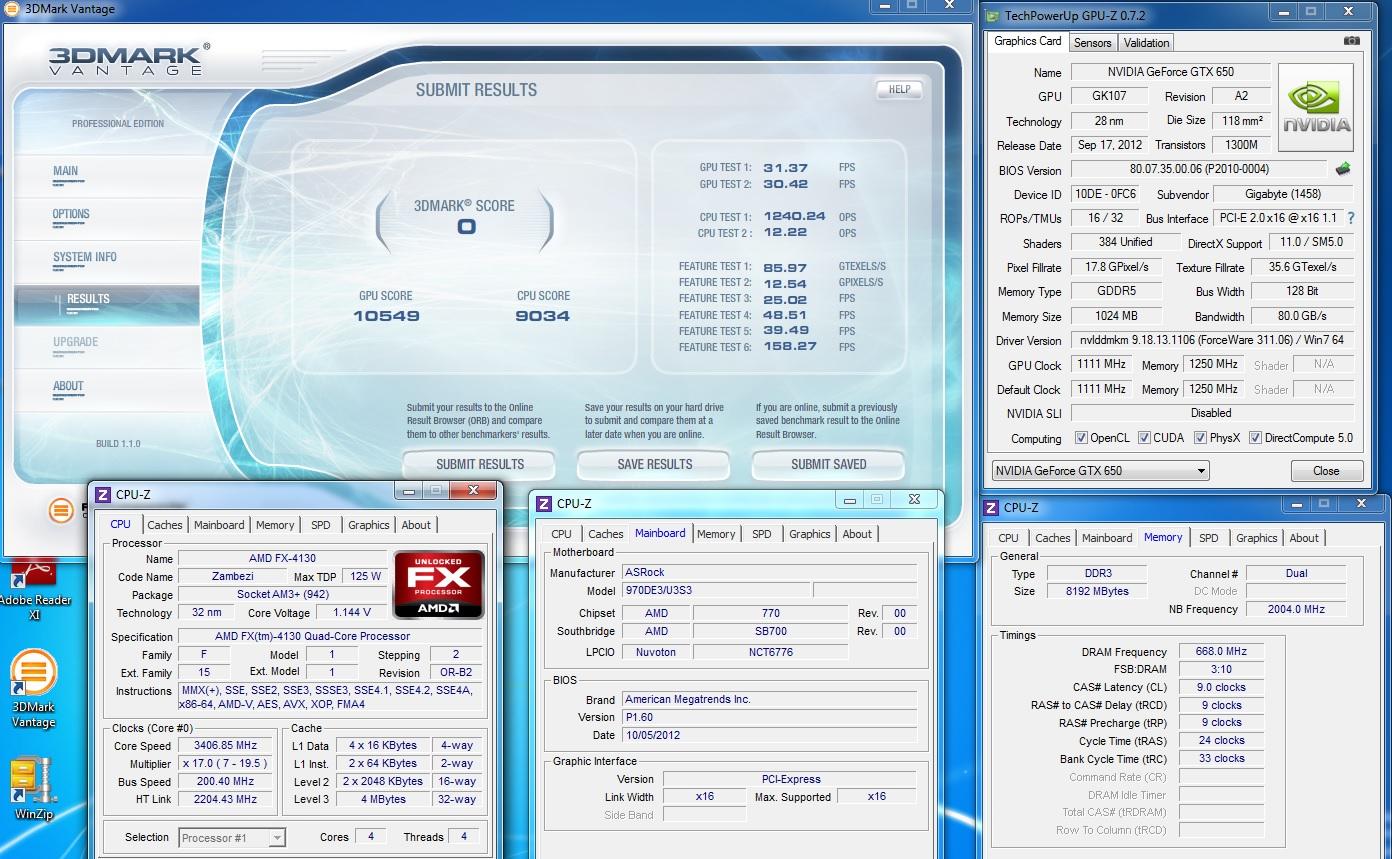Click the HT Link 2204.43 MHz value

(226, 800)
